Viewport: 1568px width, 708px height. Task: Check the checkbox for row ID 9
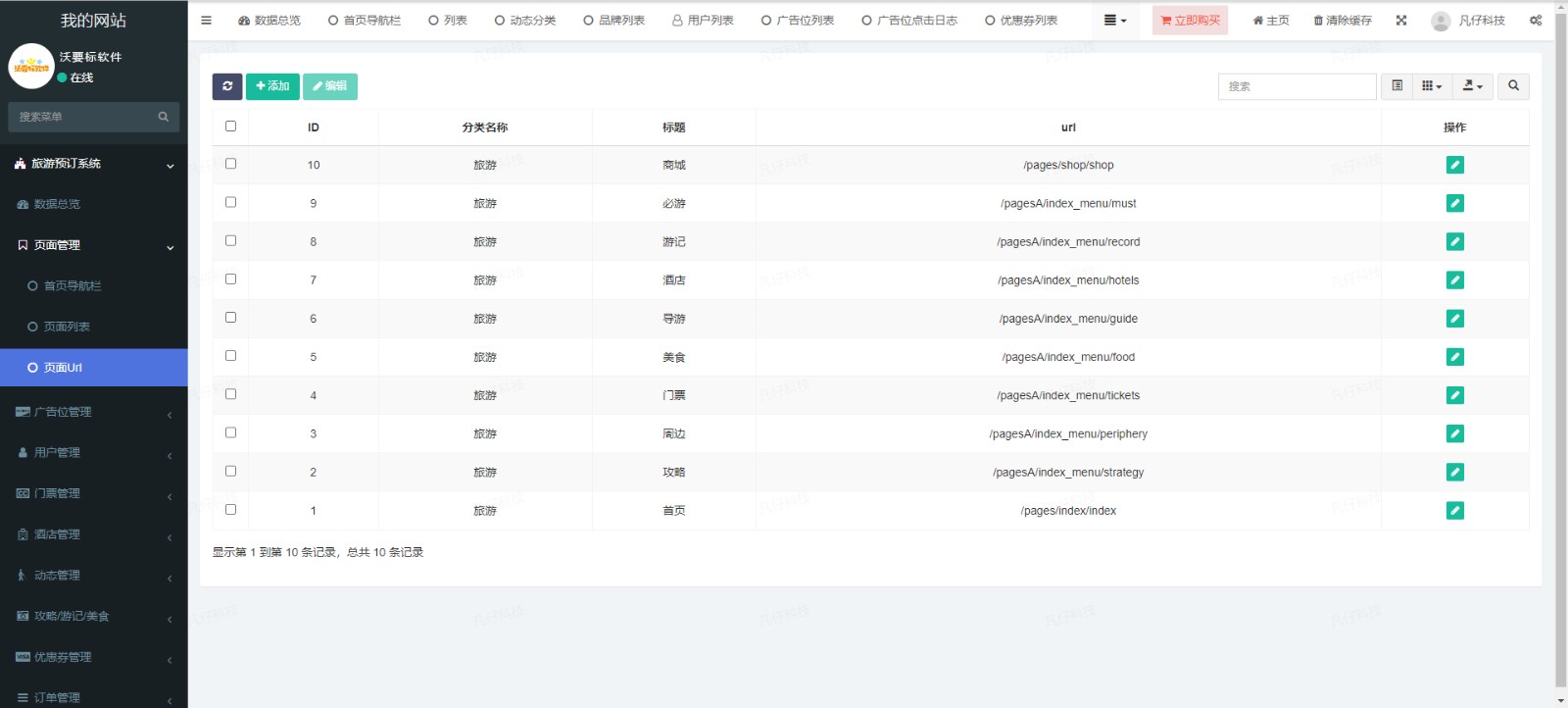point(230,202)
